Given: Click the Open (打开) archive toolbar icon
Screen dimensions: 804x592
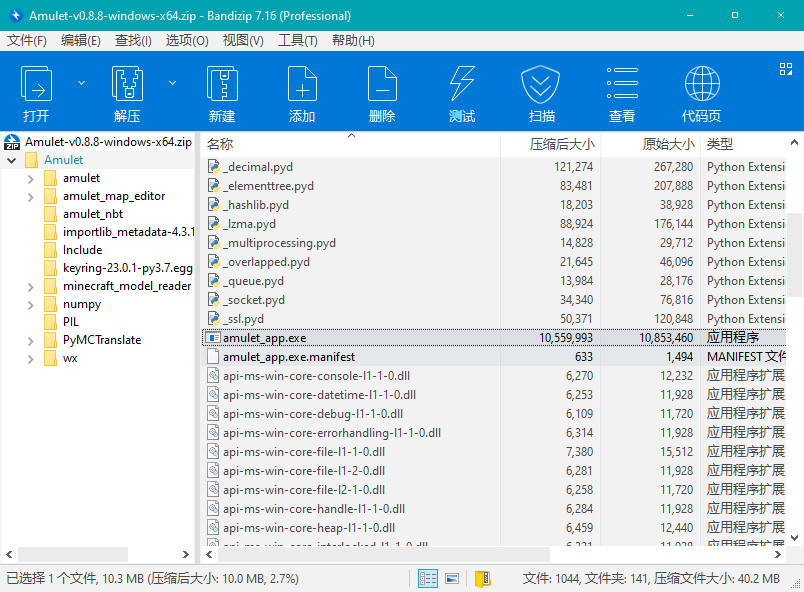Looking at the screenshot, I should click(x=37, y=92).
